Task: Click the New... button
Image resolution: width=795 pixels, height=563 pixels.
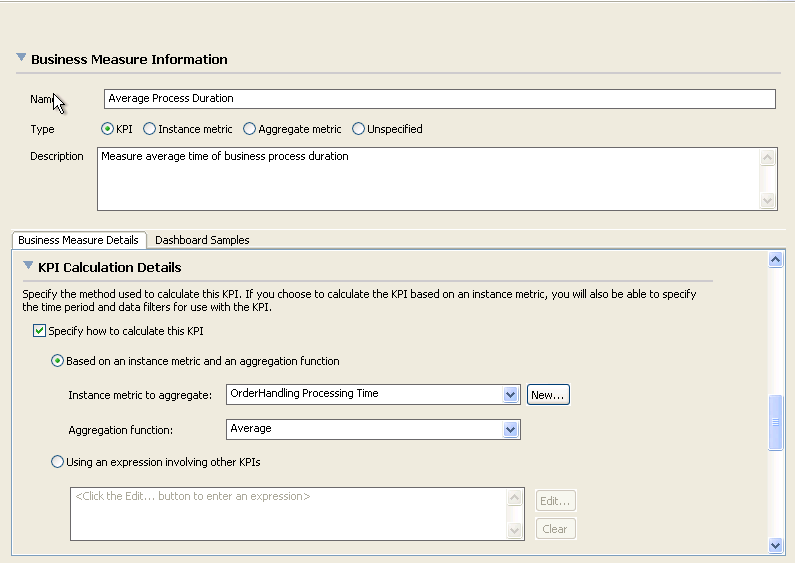Action: (x=548, y=395)
